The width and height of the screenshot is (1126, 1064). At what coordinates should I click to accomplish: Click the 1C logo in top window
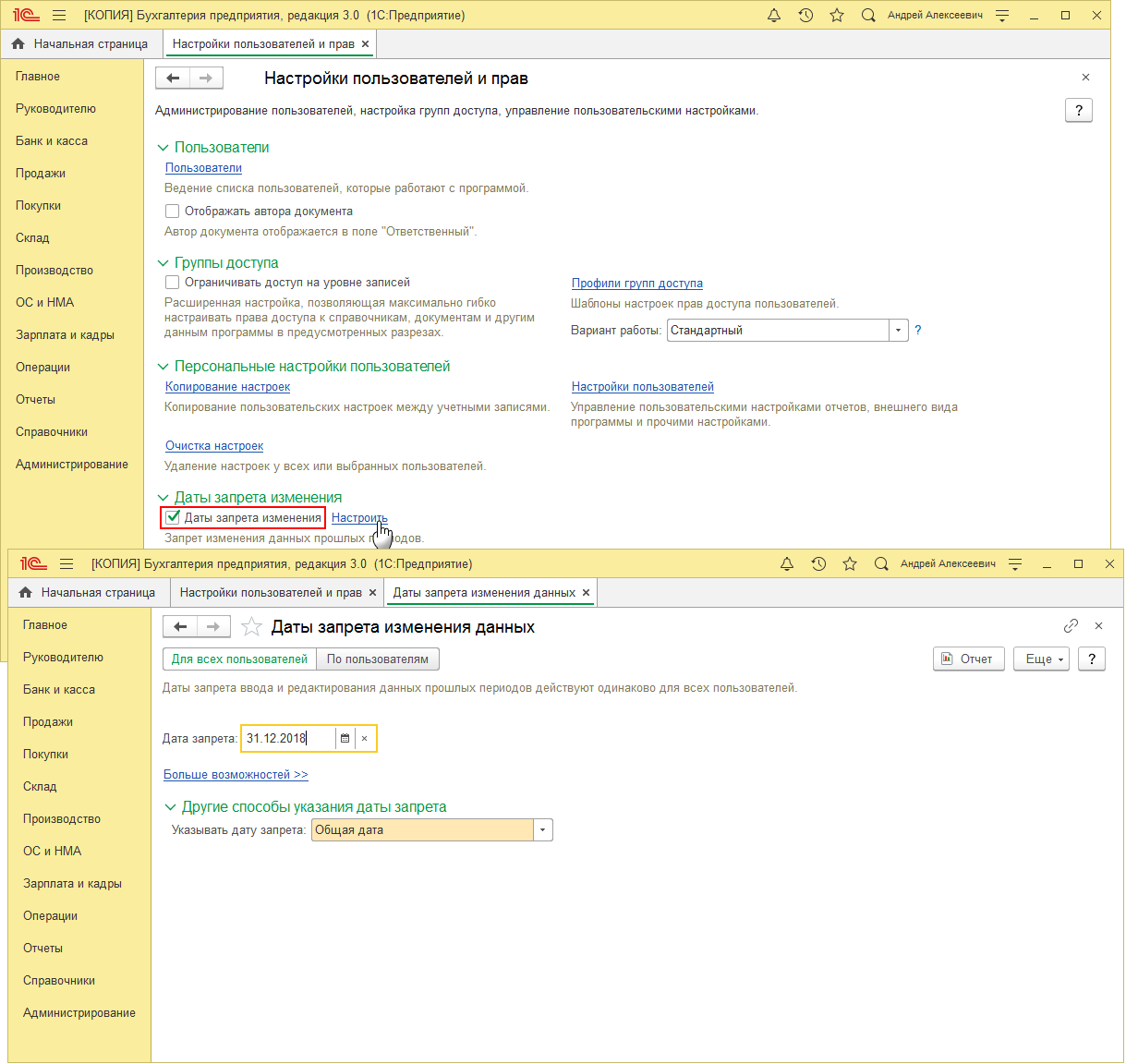26,16
